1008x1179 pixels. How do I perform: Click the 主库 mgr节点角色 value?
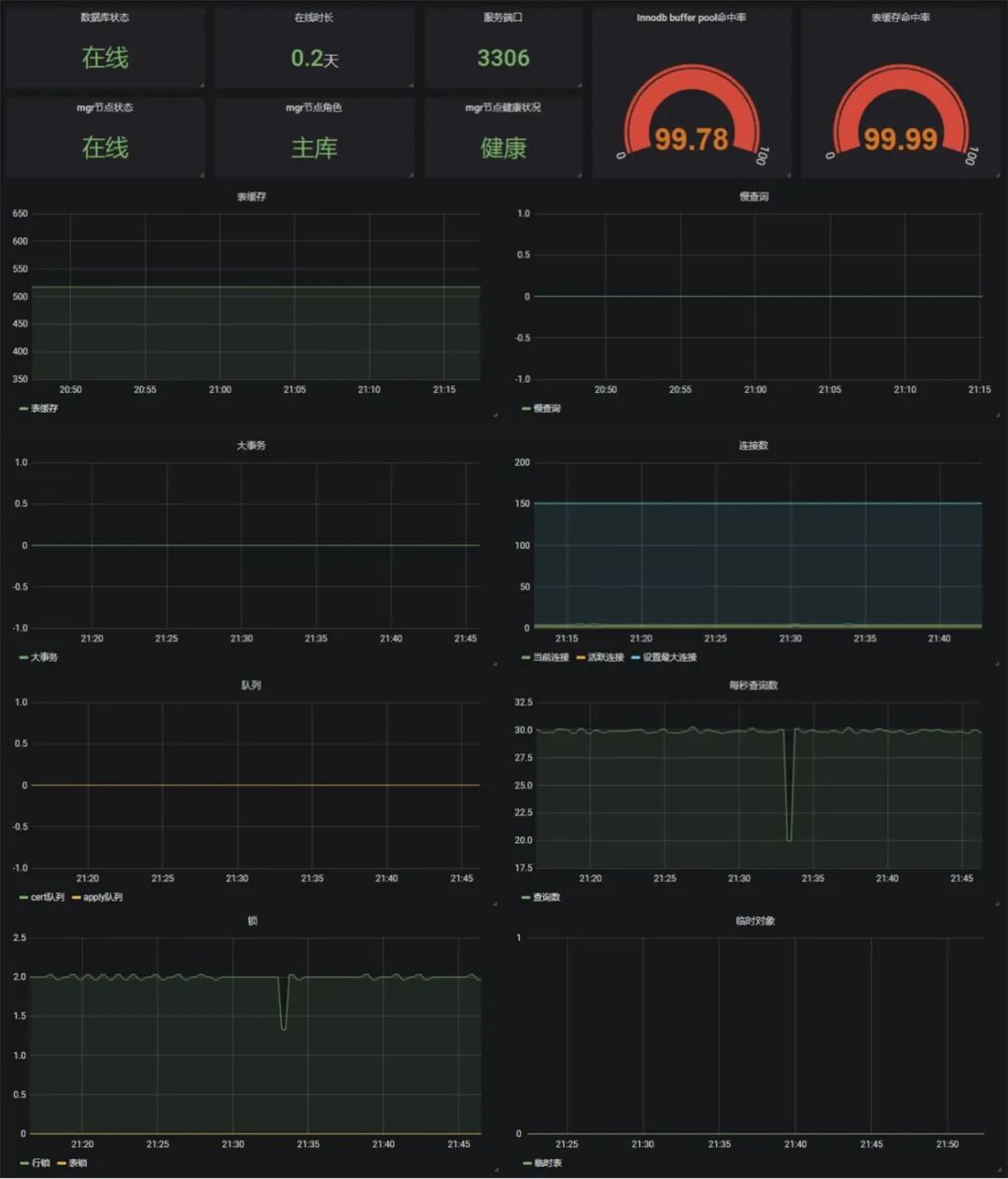[314, 147]
